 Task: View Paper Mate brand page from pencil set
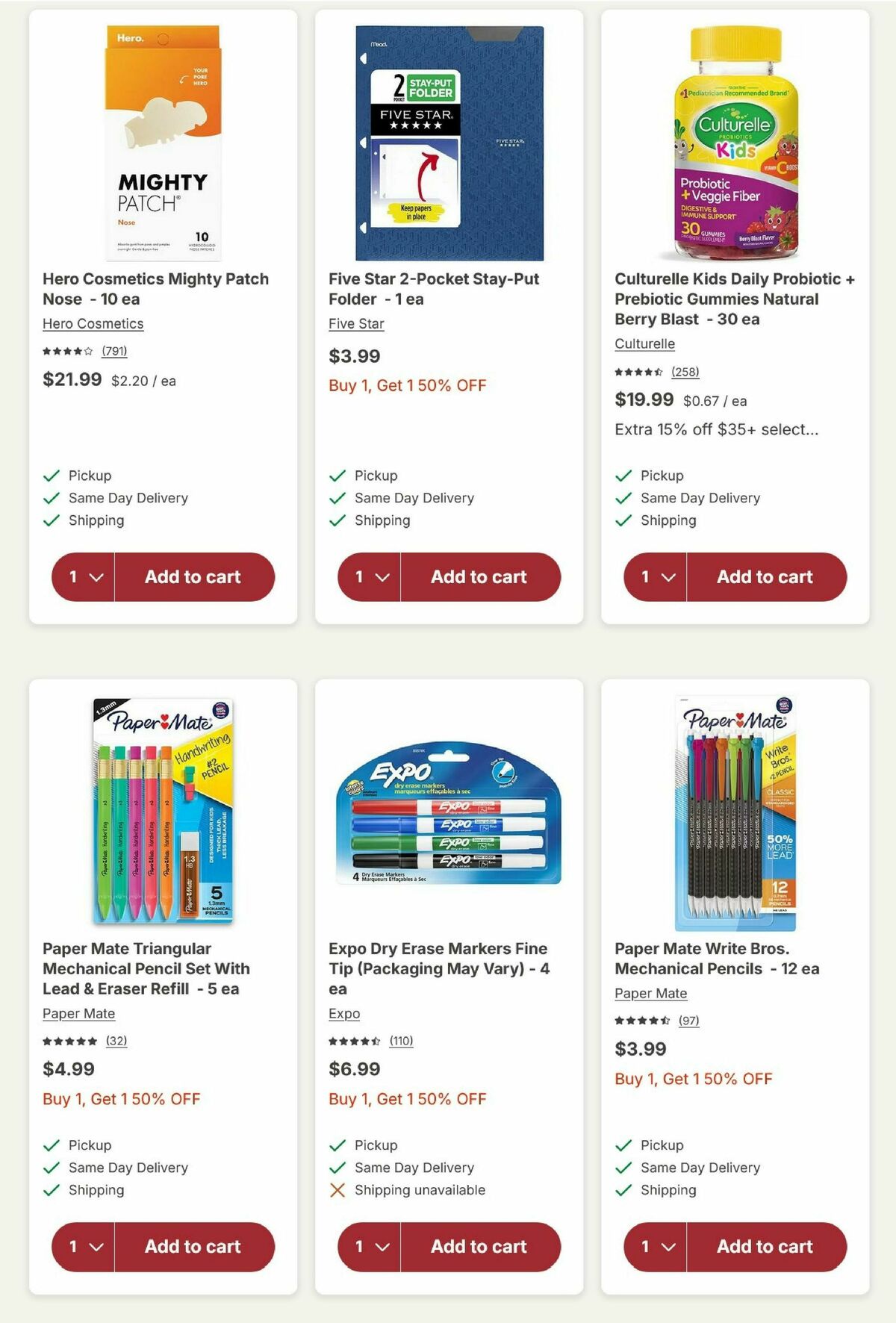(x=78, y=1013)
